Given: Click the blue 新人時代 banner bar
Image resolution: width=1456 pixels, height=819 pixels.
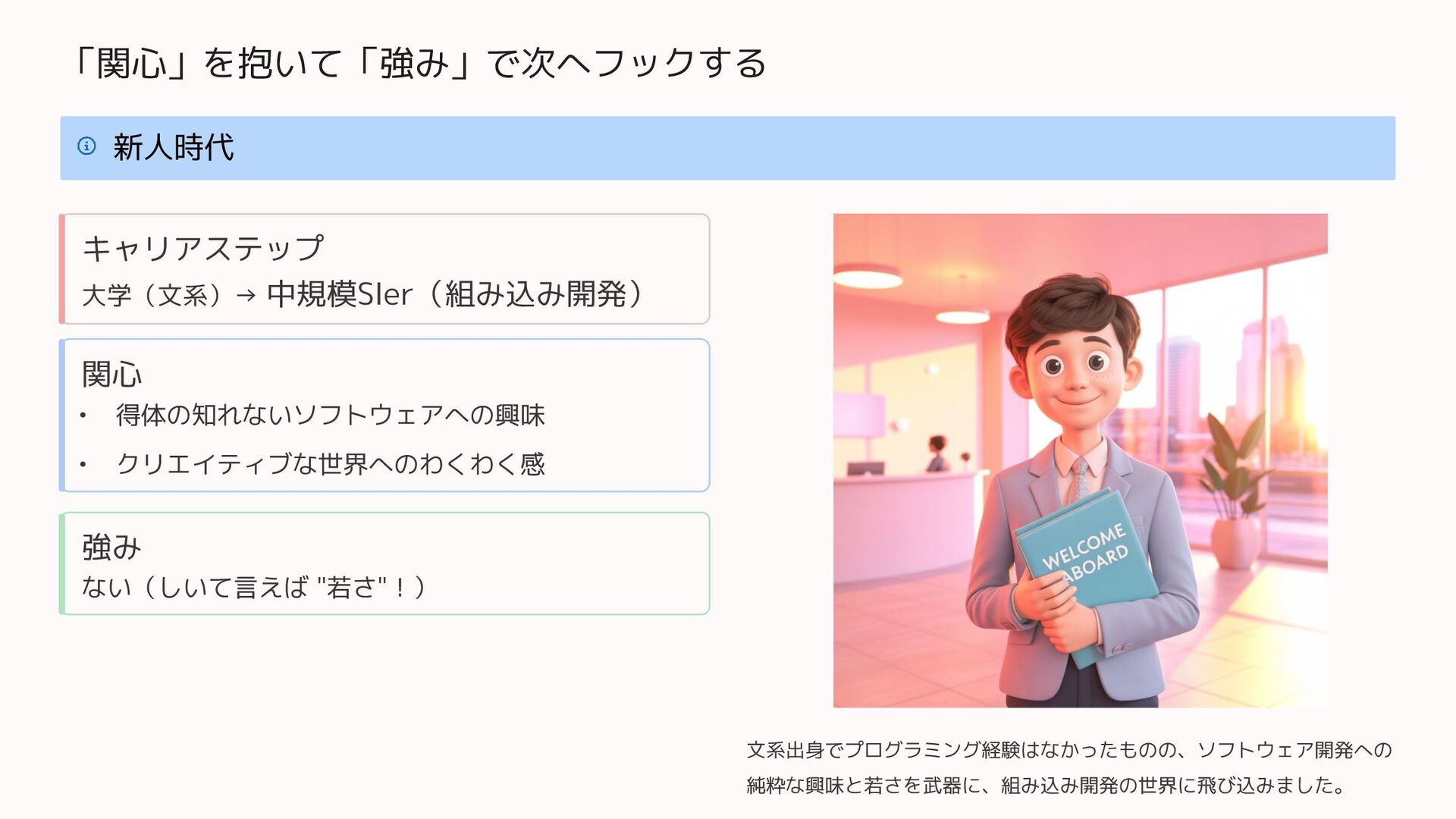Looking at the screenshot, I should click(x=727, y=148).
